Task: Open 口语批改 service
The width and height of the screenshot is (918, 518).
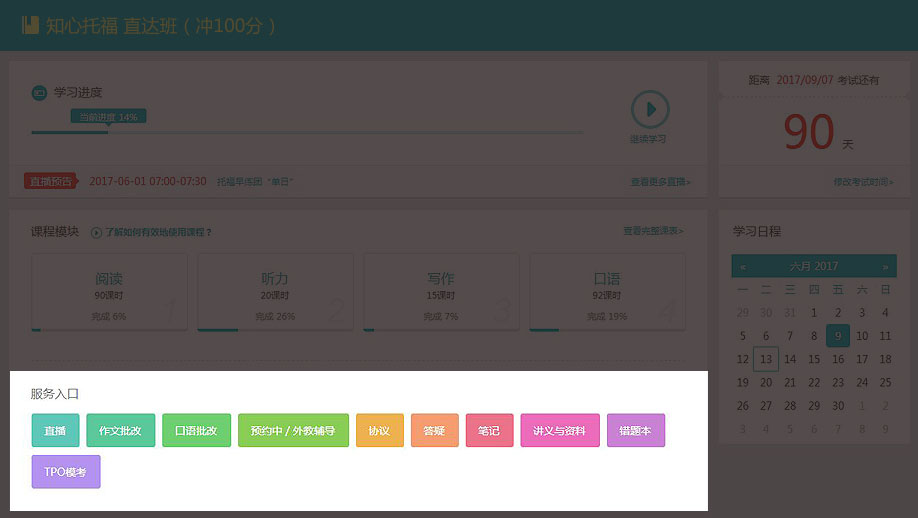Action: [196, 430]
